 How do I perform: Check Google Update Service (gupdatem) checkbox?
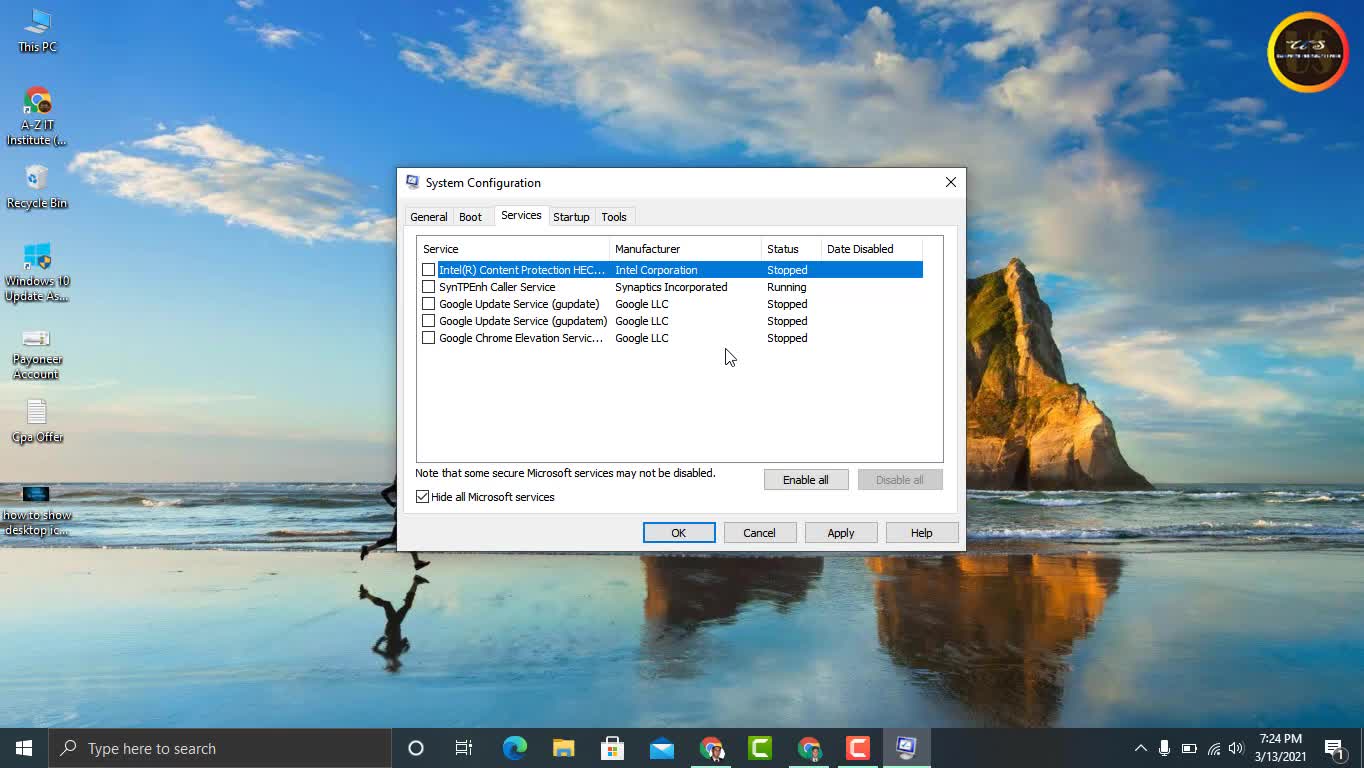point(428,321)
